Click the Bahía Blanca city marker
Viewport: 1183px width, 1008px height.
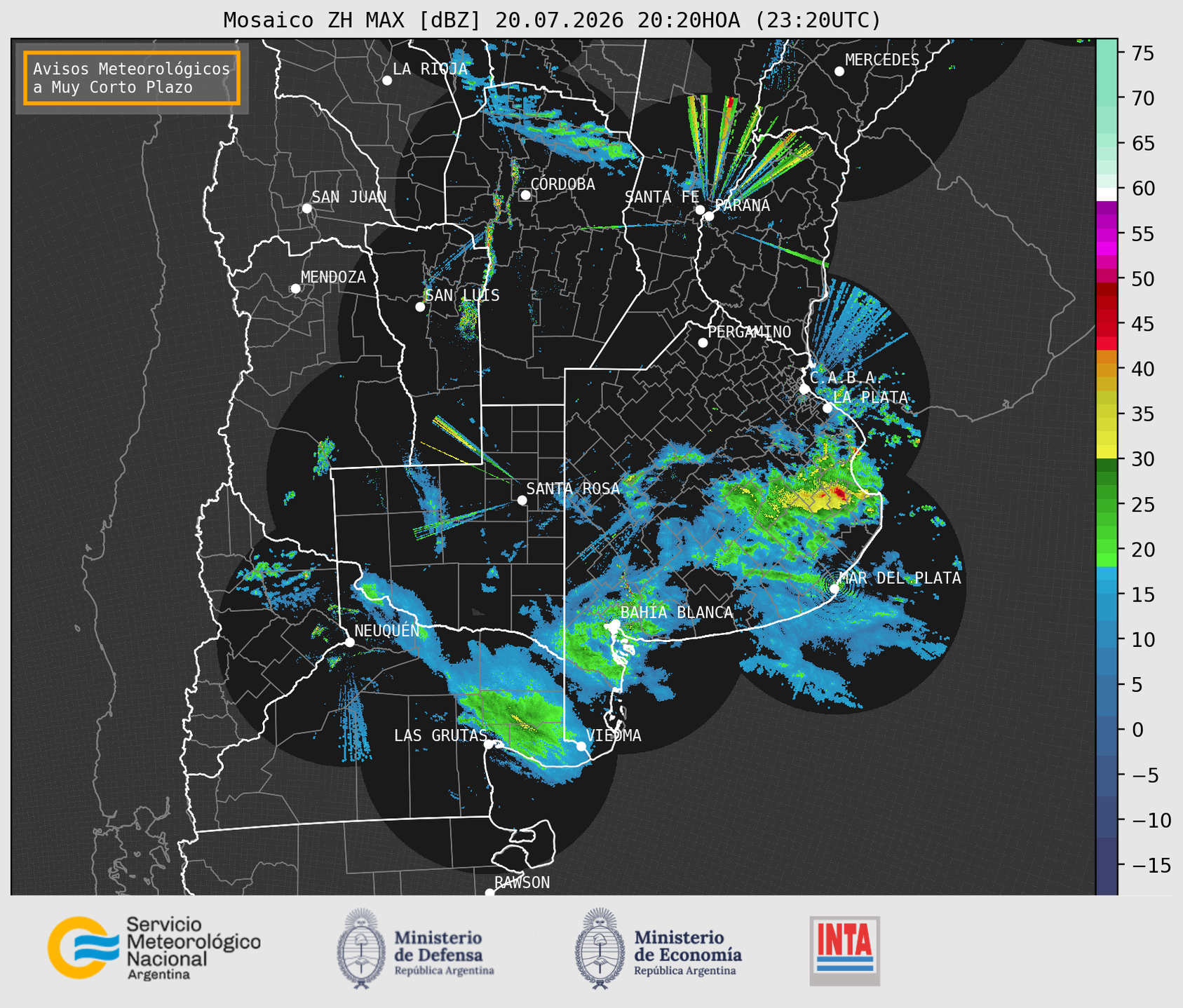(x=615, y=624)
